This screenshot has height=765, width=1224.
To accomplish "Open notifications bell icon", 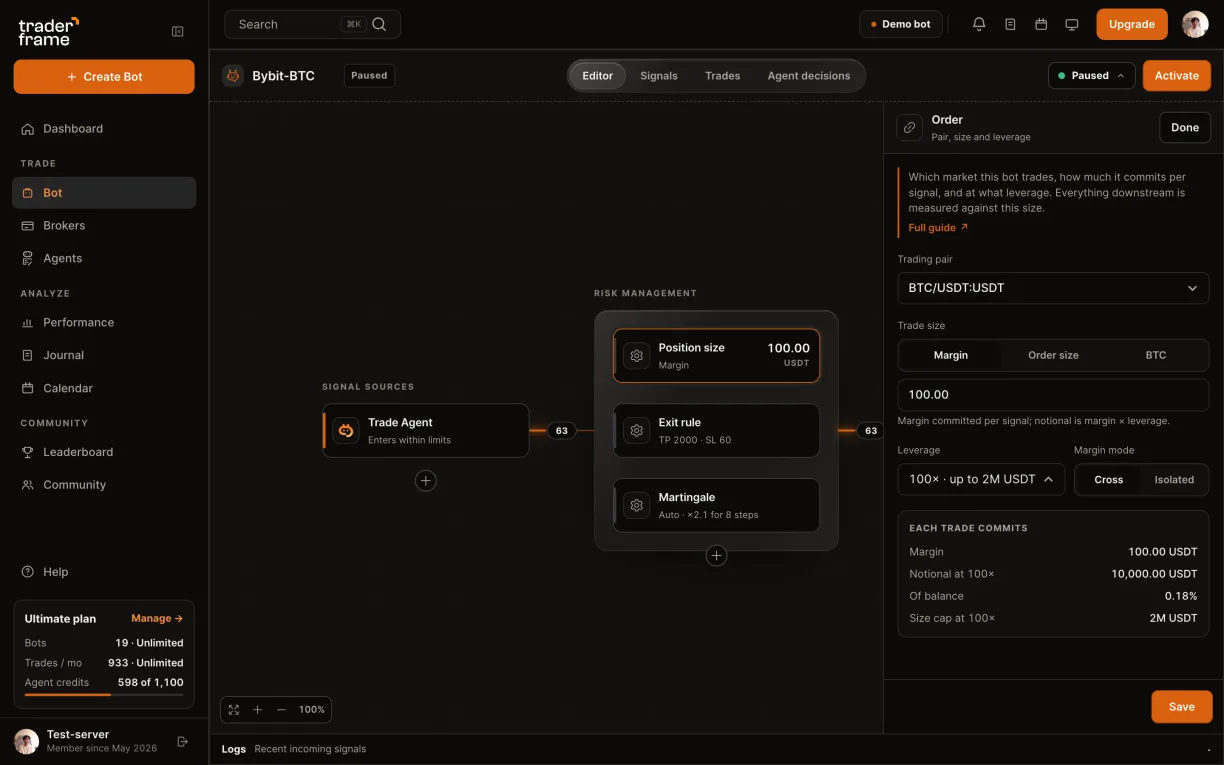I will (x=979, y=24).
